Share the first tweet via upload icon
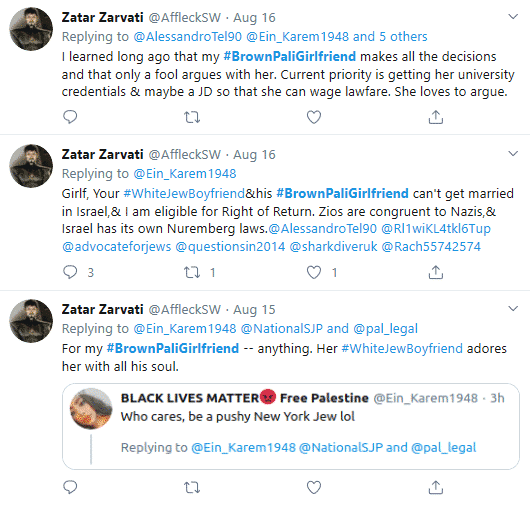 [436, 117]
